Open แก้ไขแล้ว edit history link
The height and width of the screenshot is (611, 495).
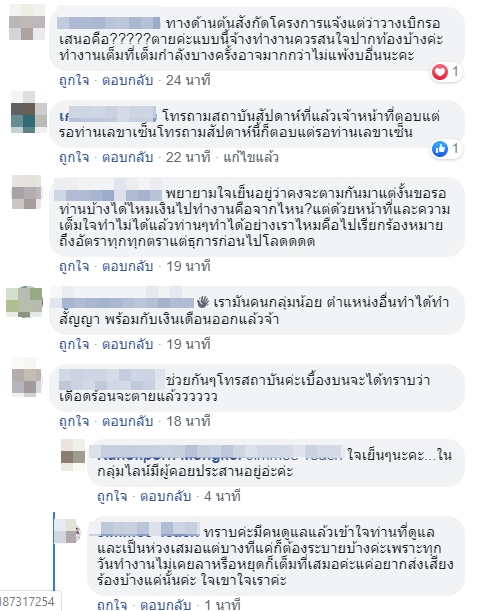pos(251,157)
